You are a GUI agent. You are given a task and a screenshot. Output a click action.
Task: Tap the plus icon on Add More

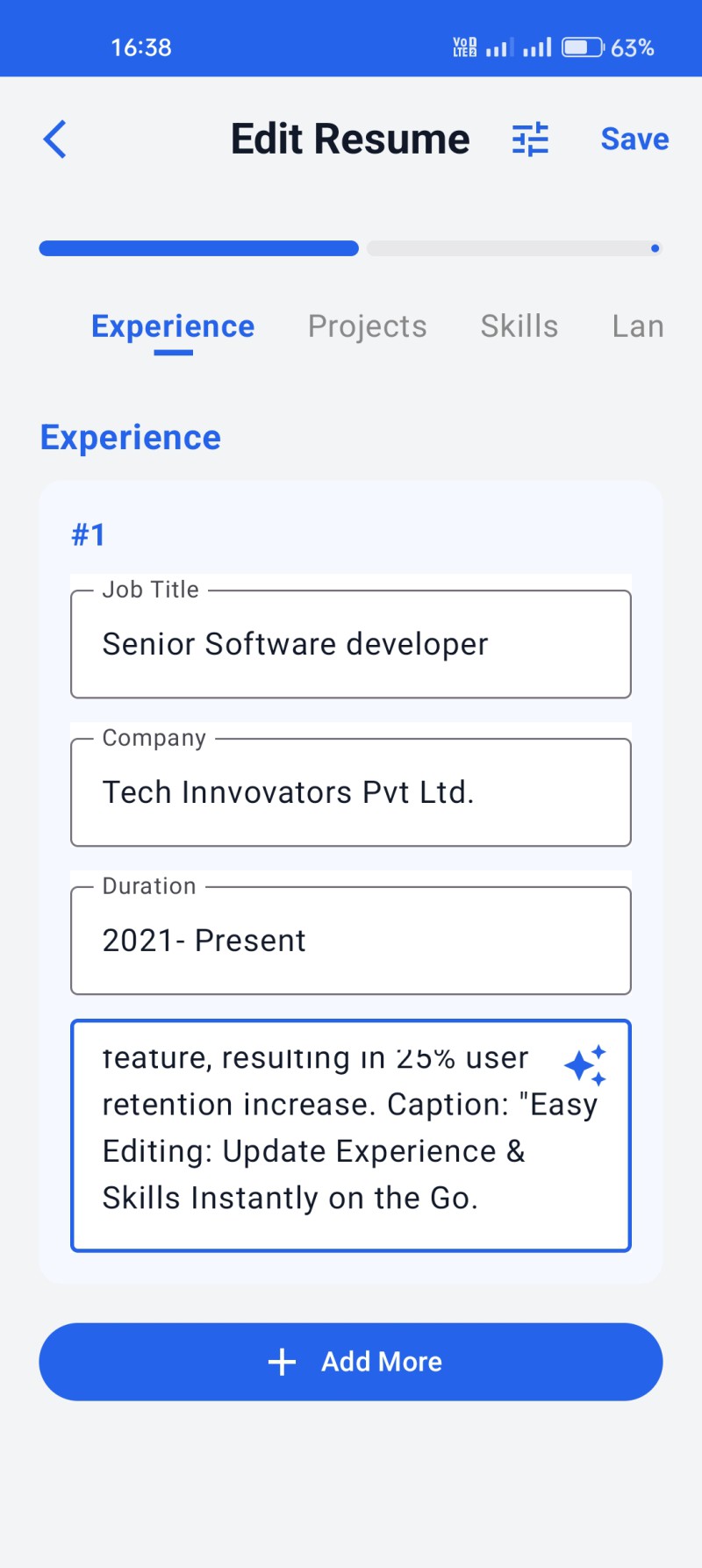(282, 1362)
